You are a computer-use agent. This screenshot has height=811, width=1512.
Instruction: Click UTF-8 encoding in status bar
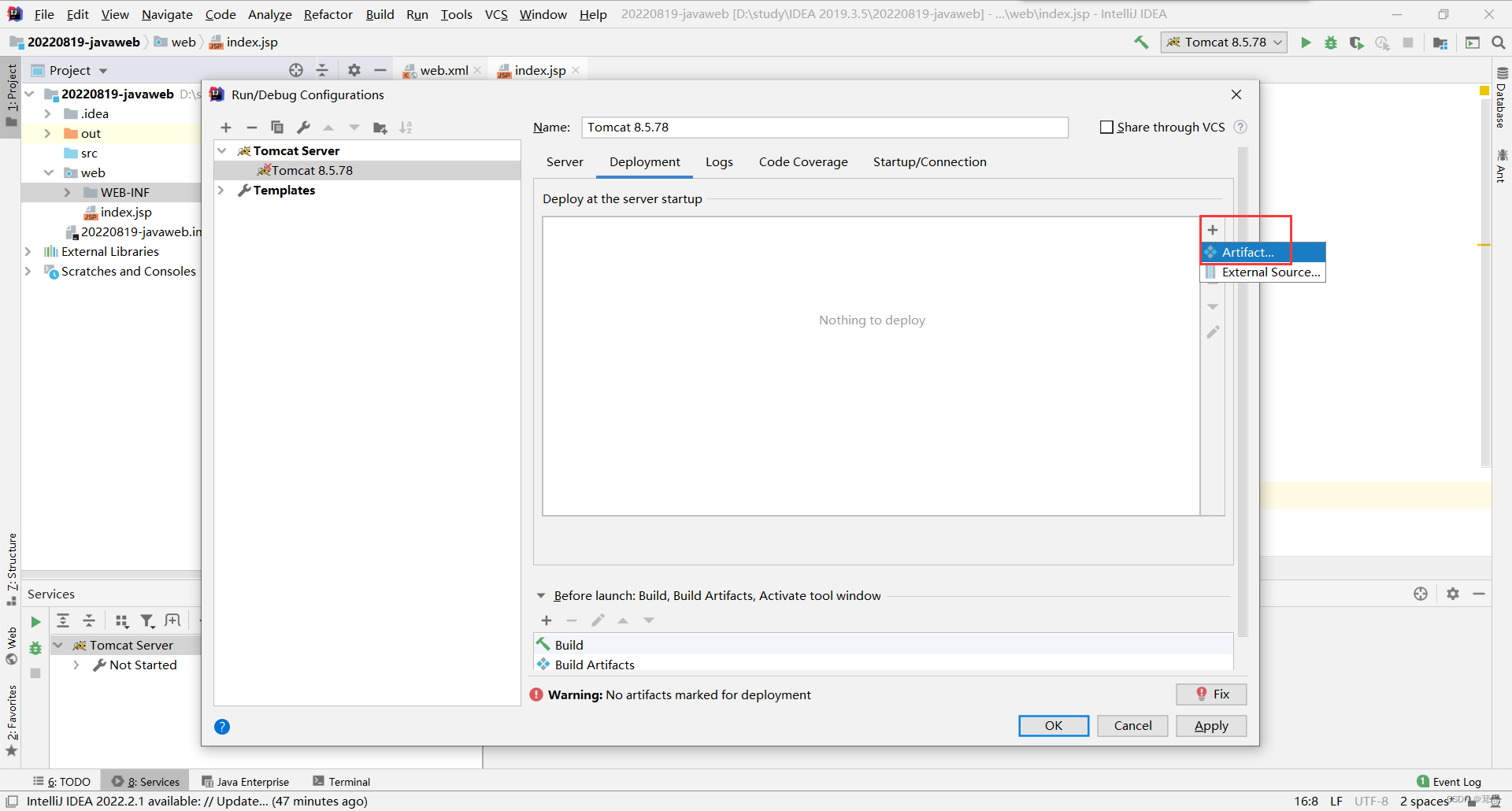(1371, 802)
